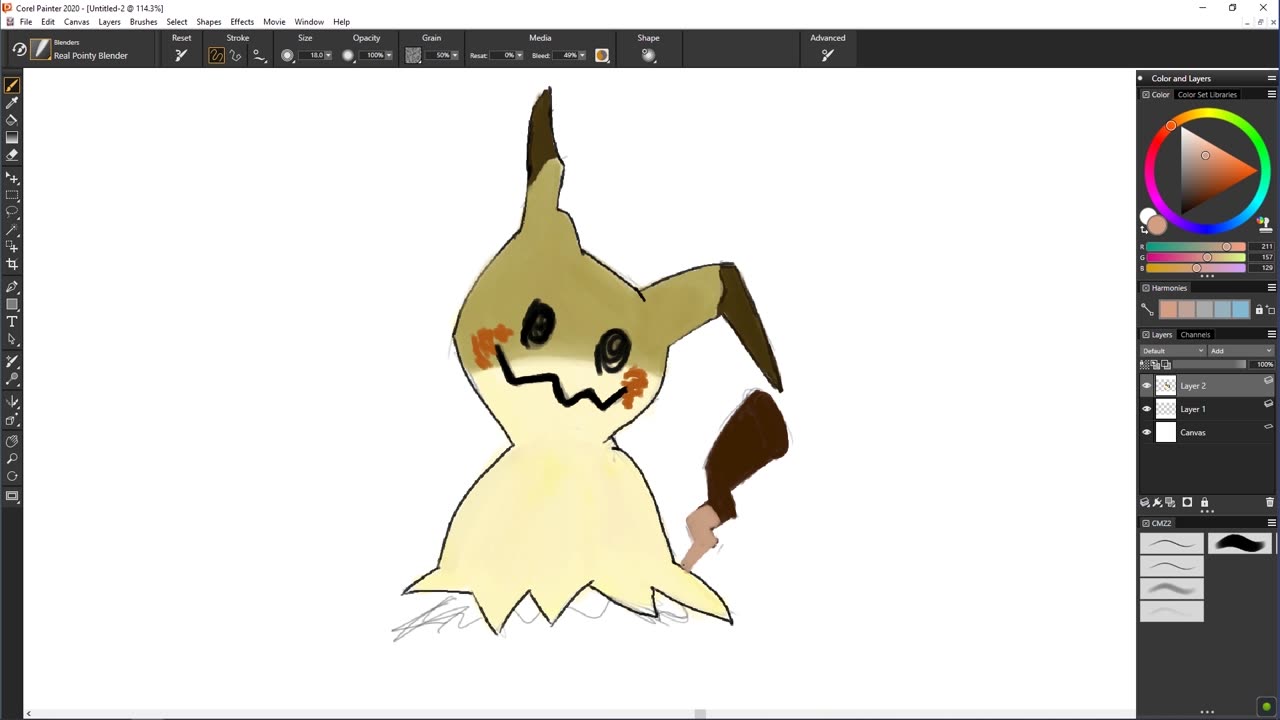Open the Brushes menu
The image size is (1280, 720).
(143, 21)
